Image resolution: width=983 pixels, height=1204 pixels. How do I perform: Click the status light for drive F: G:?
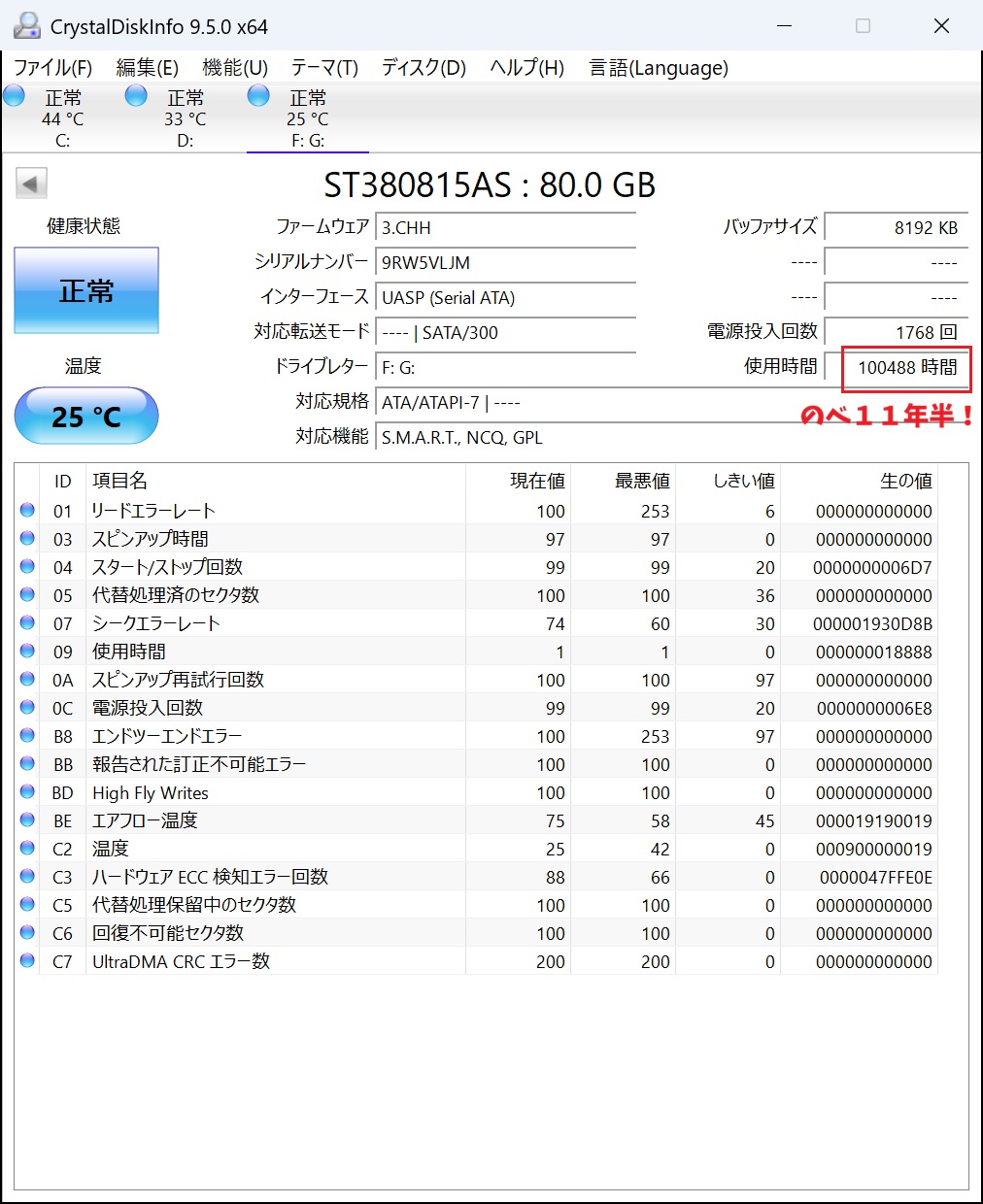click(x=257, y=95)
